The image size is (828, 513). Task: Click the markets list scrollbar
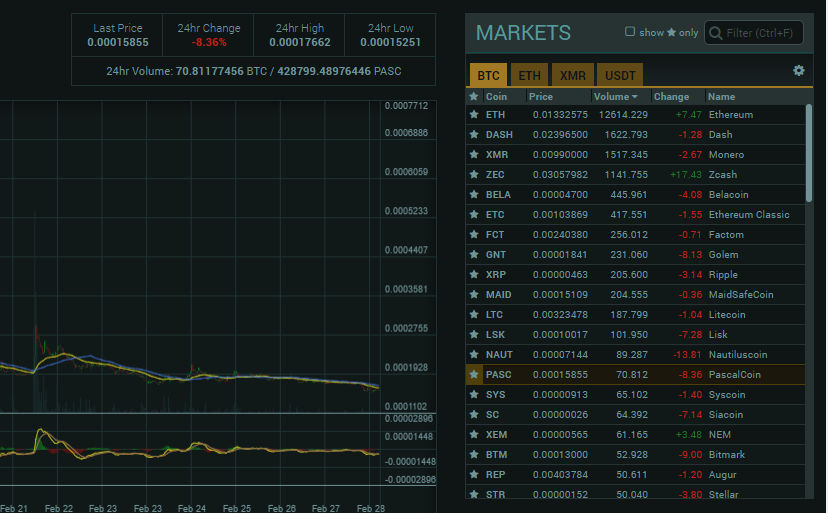click(x=808, y=153)
